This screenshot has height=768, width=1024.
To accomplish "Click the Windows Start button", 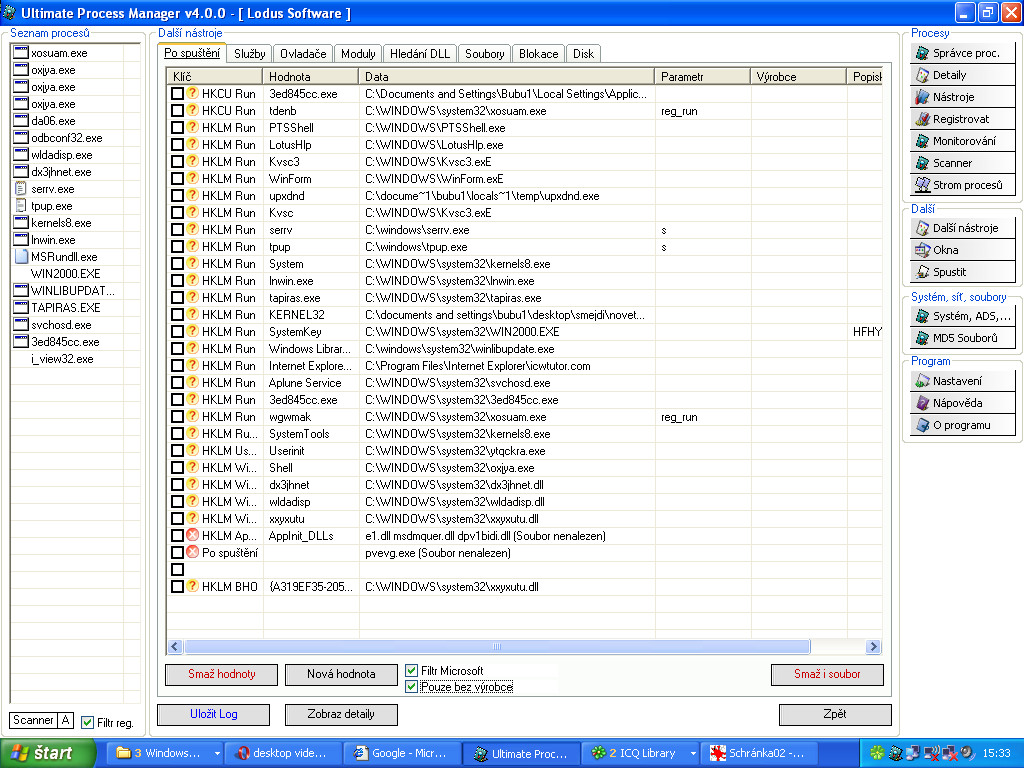I will [48, 753].
